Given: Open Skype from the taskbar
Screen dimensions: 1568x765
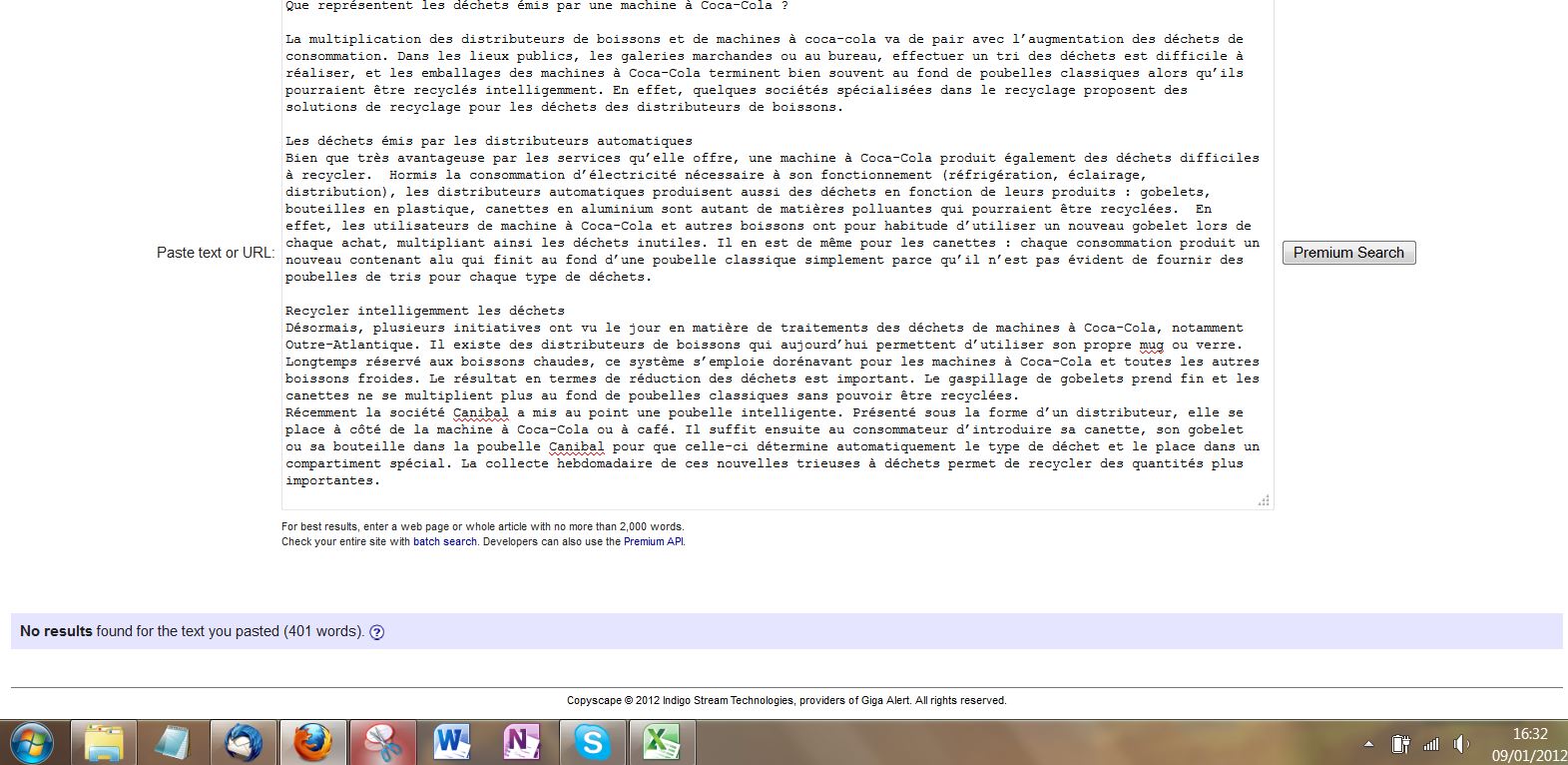Looking at the screenshot, I should click(x=592, y=743).
